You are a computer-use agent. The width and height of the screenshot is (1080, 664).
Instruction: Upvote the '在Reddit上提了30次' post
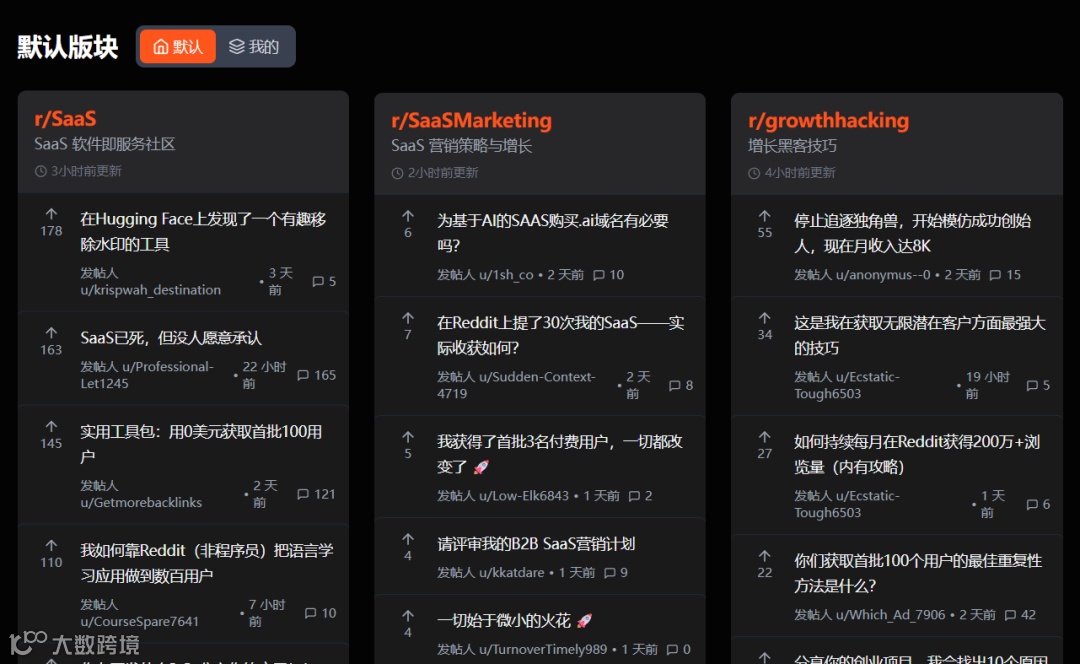(408, 318)
